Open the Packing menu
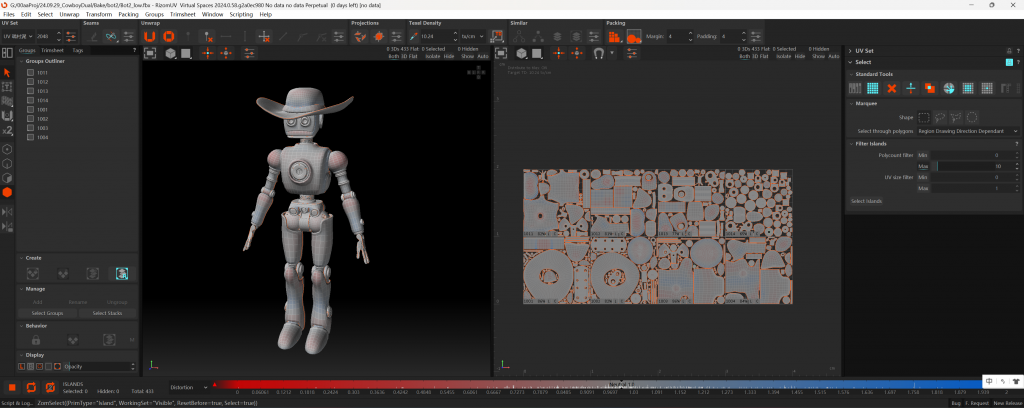Screen dimensions: 1024x408 [128, 15]
